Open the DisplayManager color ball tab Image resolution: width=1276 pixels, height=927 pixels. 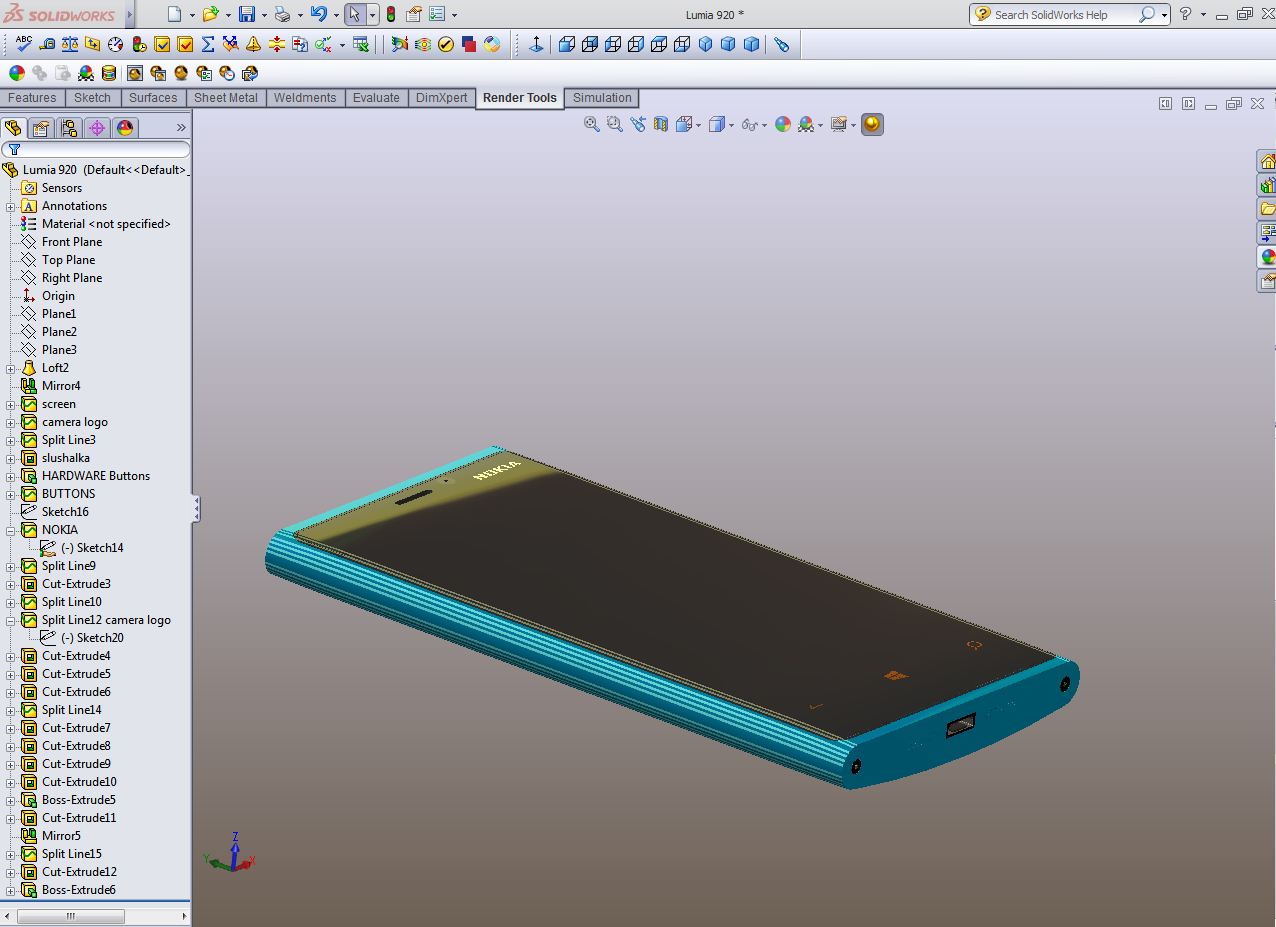[125, 128]
